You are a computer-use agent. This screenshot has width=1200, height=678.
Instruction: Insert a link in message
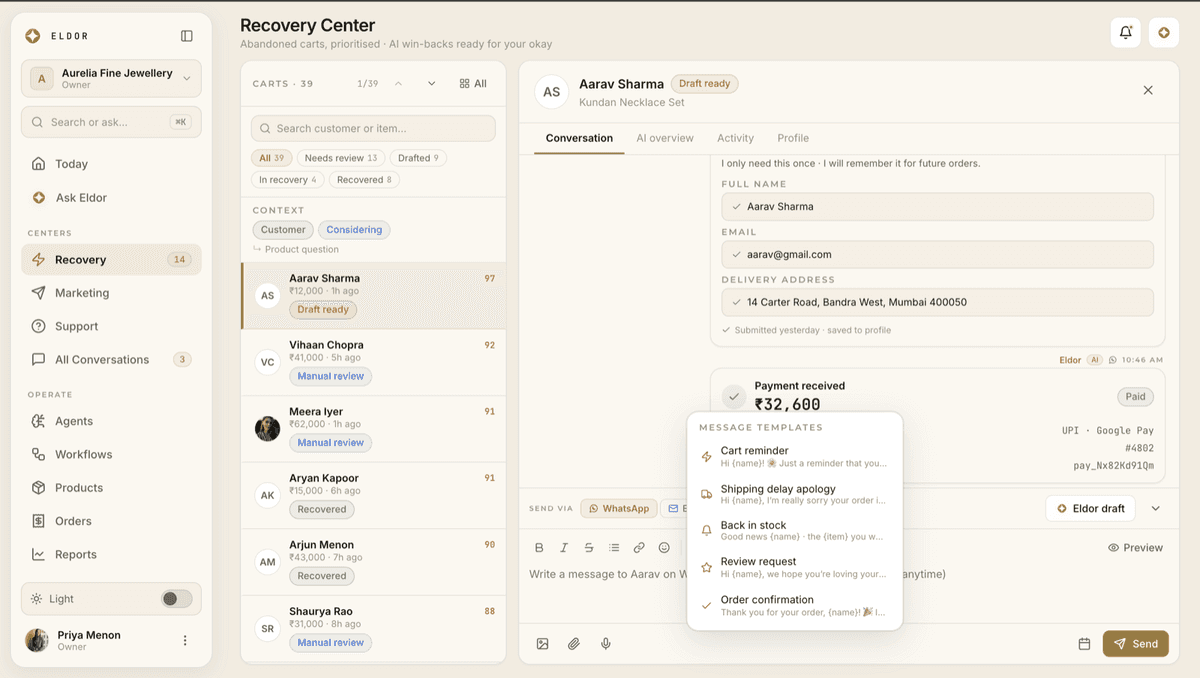pyautogui.click(x=639, y=548)
